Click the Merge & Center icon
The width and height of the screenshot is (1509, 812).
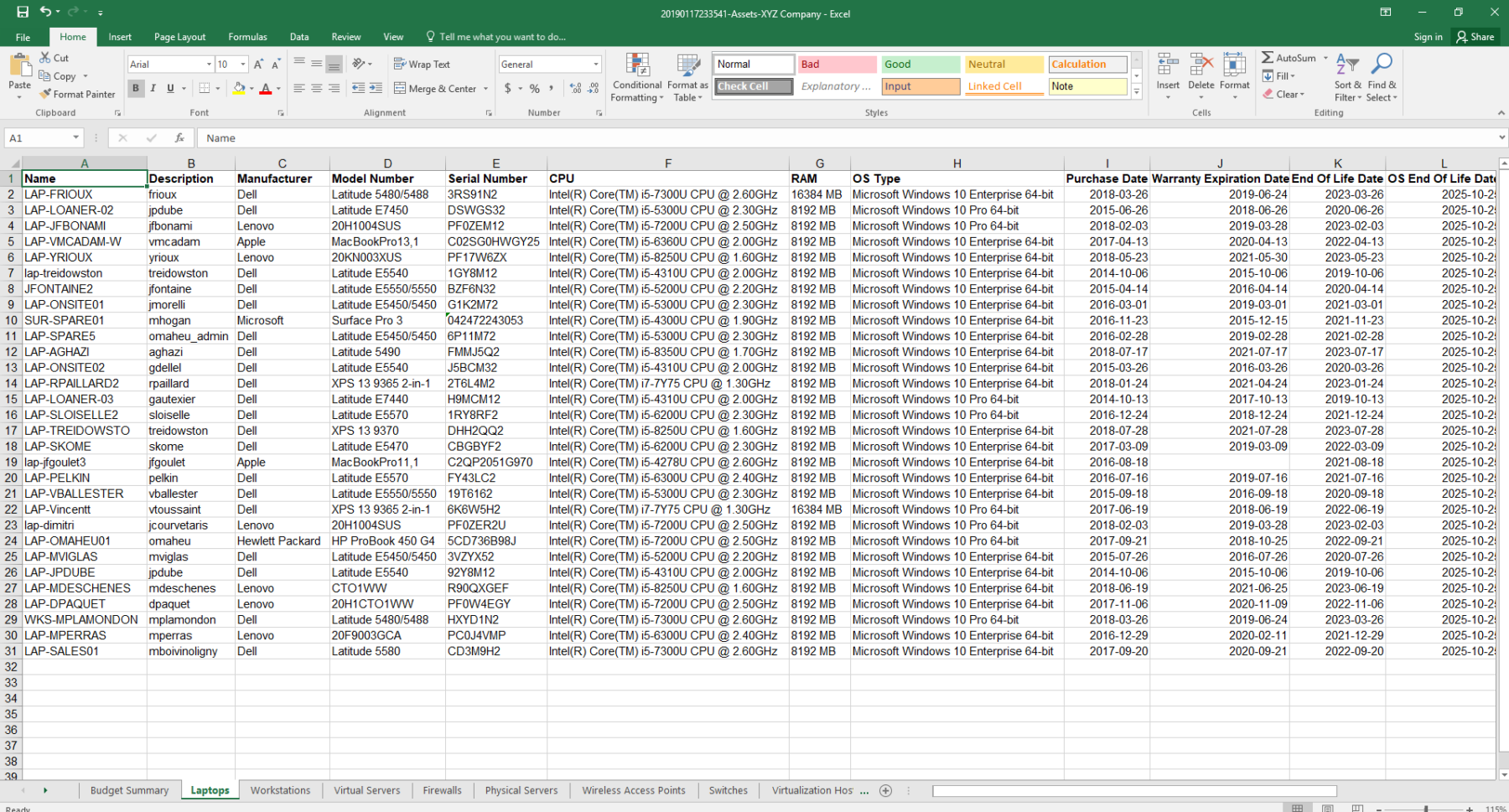[400, 89]
